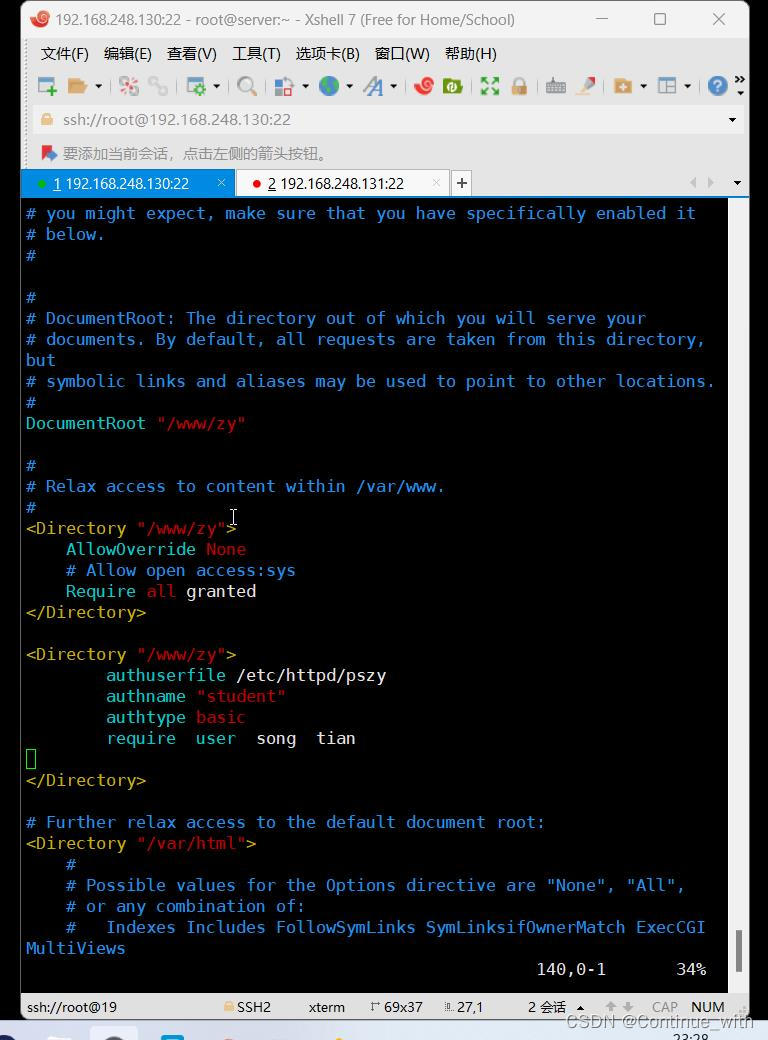Click the DocumentRoot "/www/zy" line
The height and width of the screenshot is (1040, 768).
pos(135,423)
